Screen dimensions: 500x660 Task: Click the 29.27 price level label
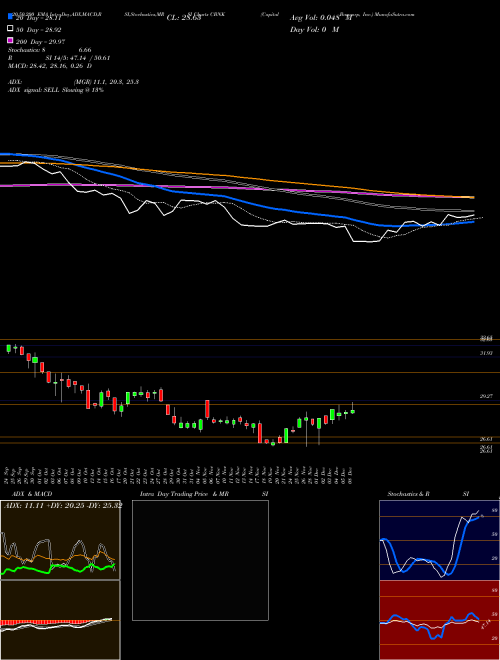pos(486,396)
